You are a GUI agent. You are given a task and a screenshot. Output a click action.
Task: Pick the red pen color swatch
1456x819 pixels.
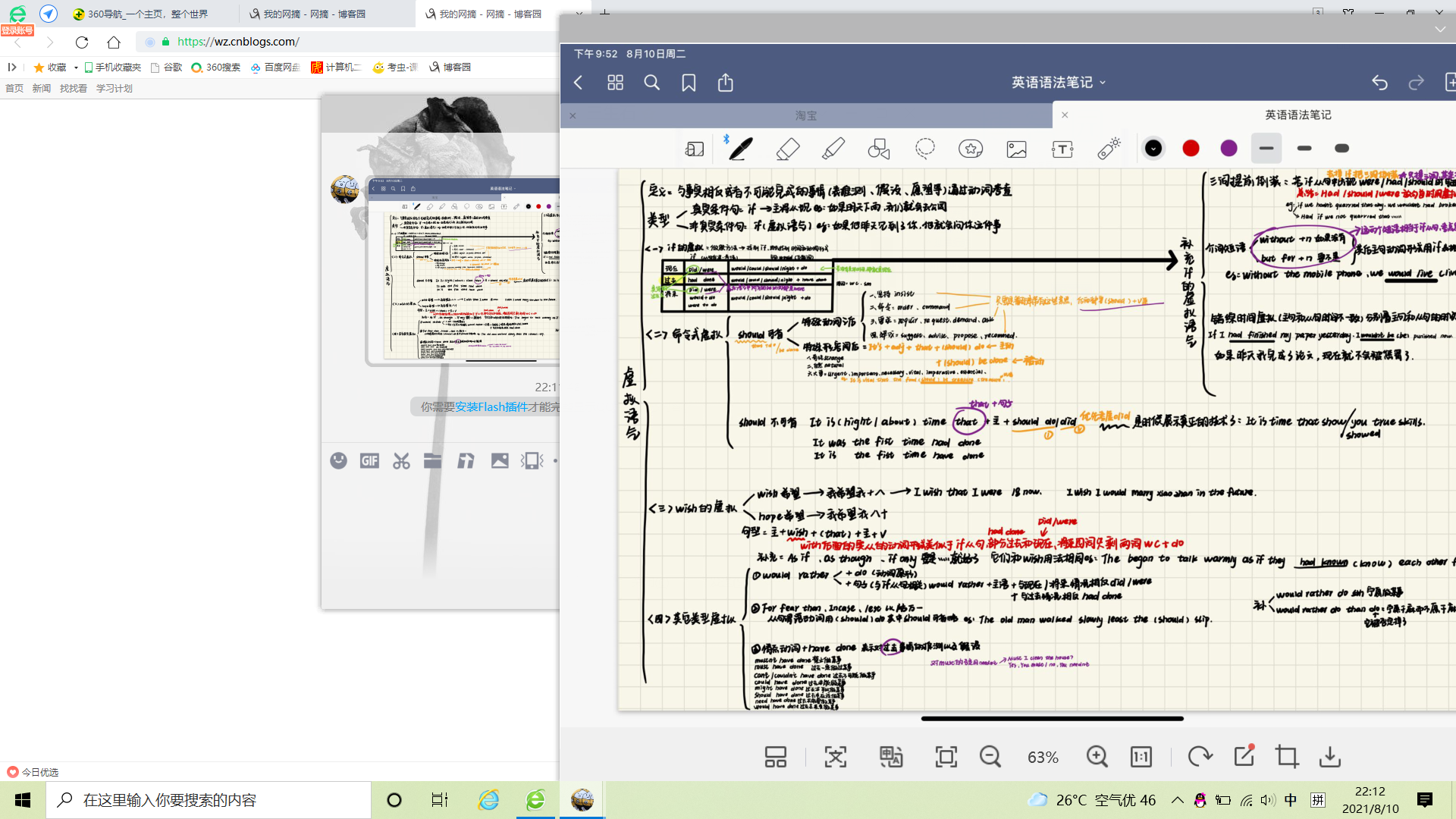tap(1191, 149)
